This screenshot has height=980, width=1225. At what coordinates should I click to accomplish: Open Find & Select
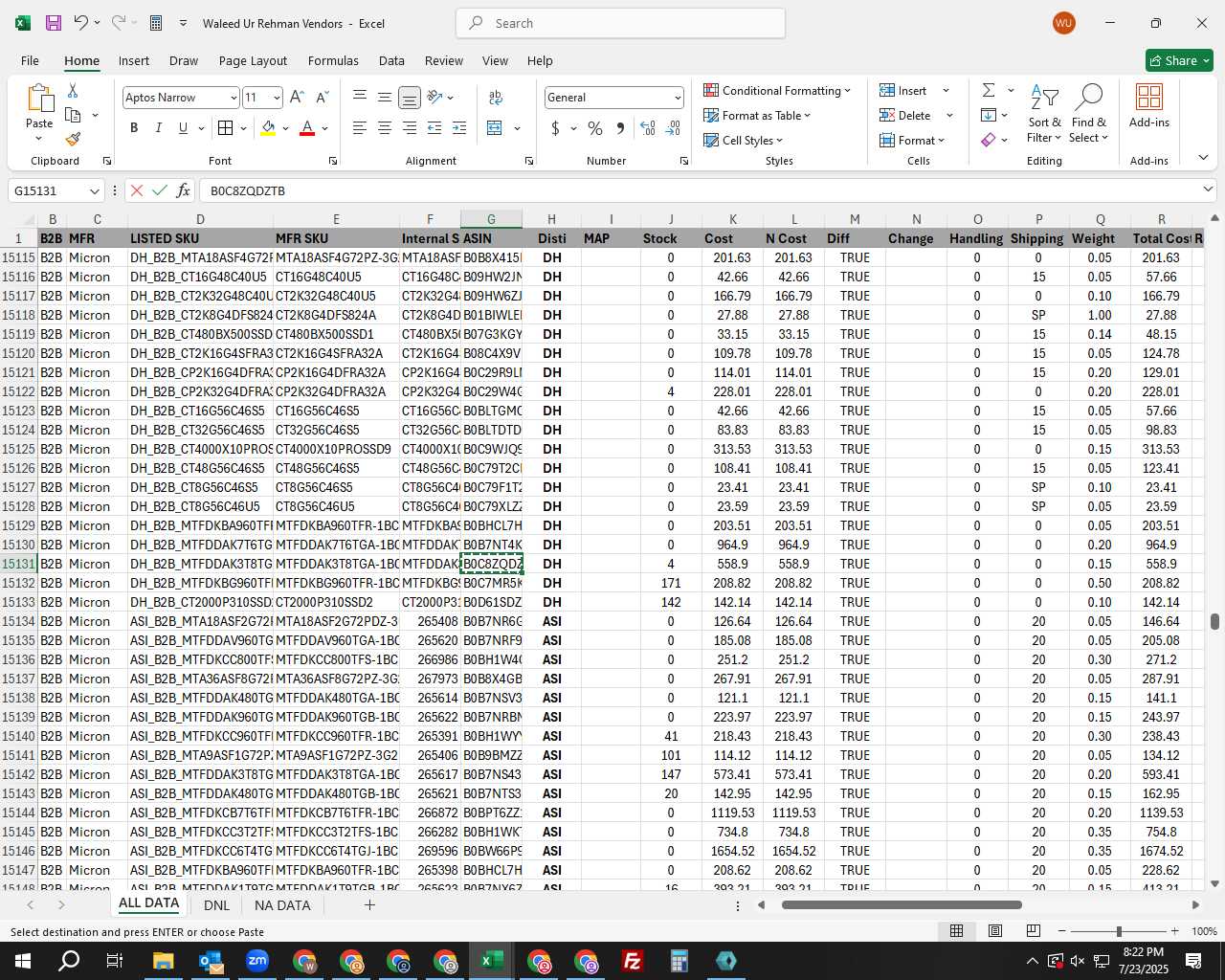click(1089, 115)
